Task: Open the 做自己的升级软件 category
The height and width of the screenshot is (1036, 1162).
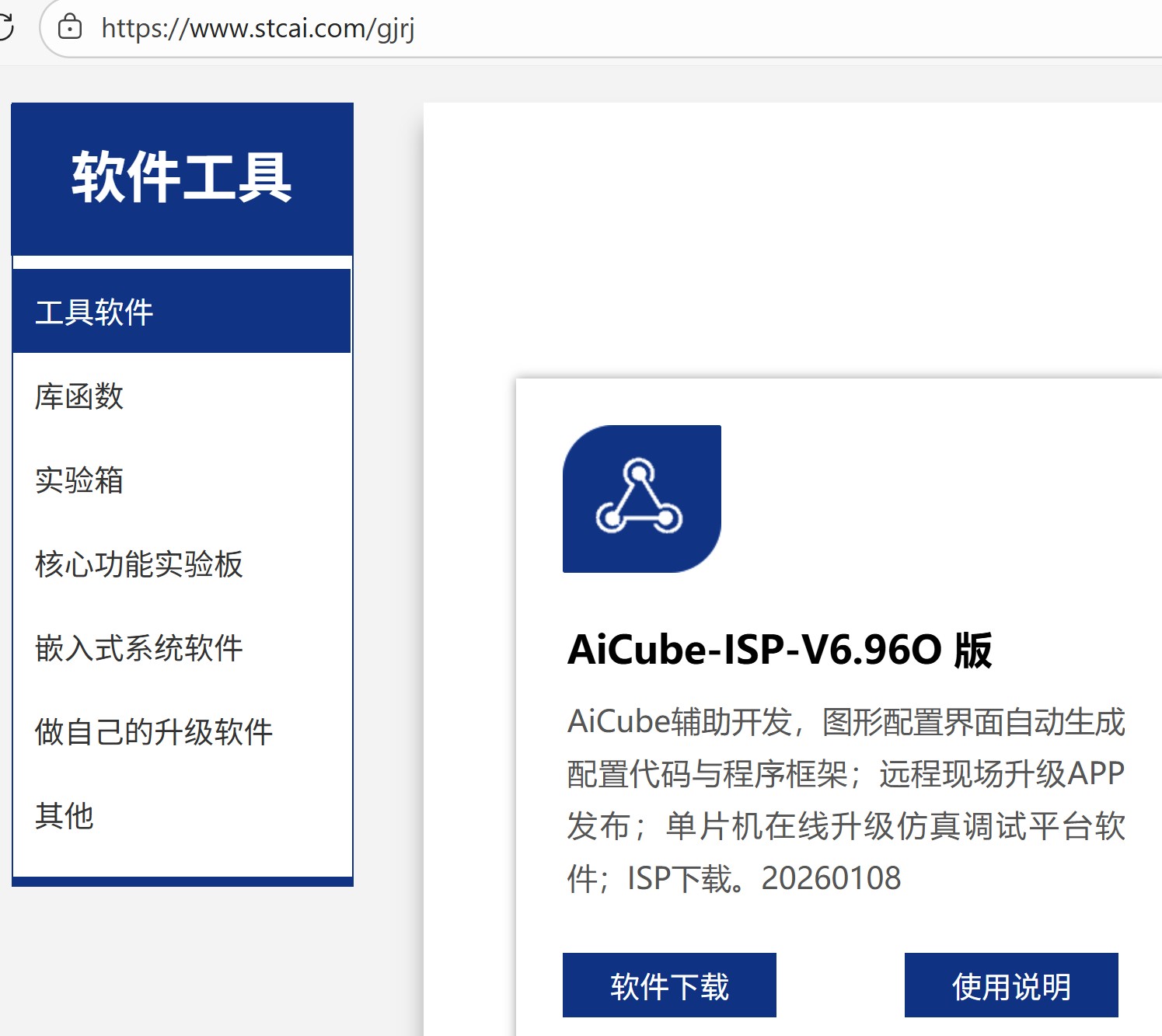Action: (154, 731)
